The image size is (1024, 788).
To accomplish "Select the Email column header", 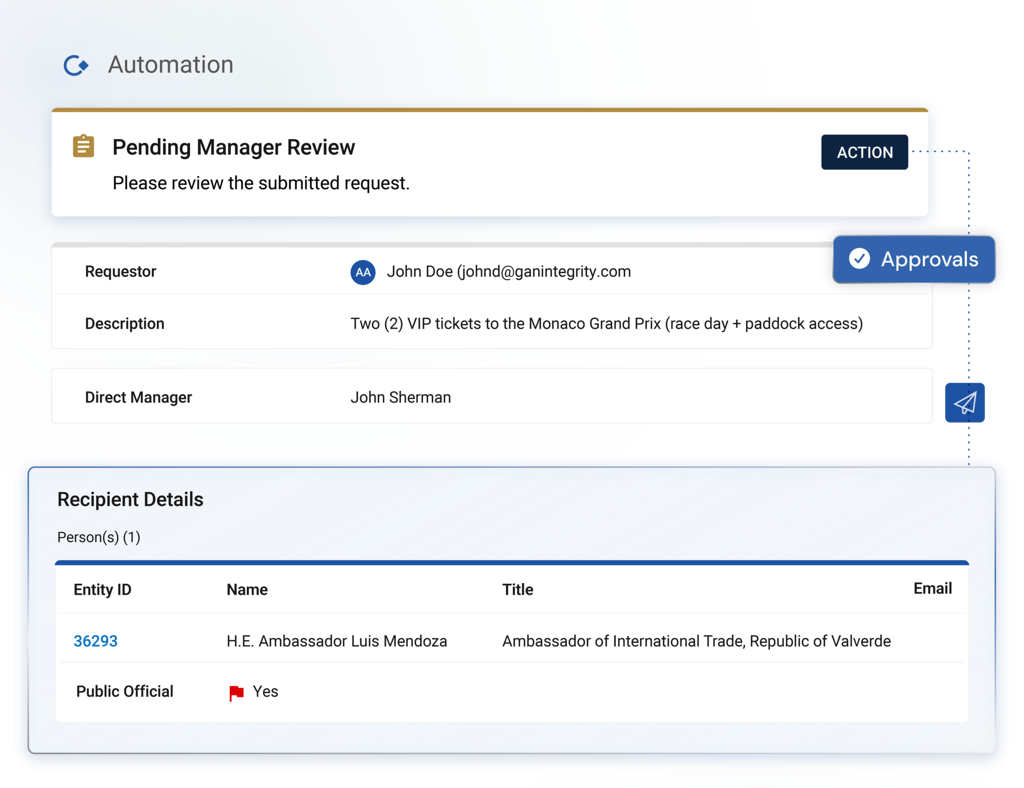I will click(933, 589).
